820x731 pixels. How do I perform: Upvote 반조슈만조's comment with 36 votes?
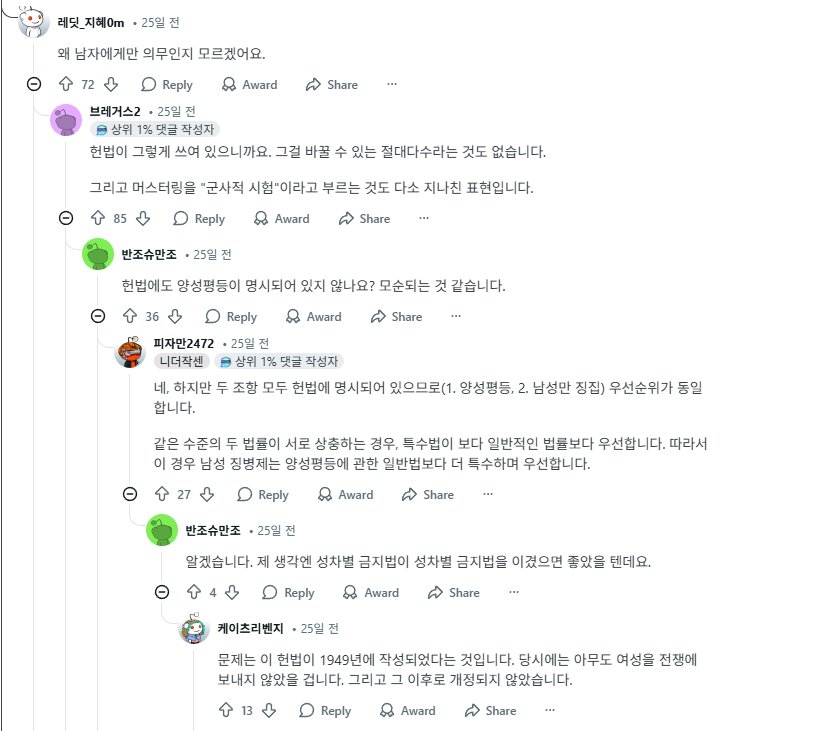130,317
